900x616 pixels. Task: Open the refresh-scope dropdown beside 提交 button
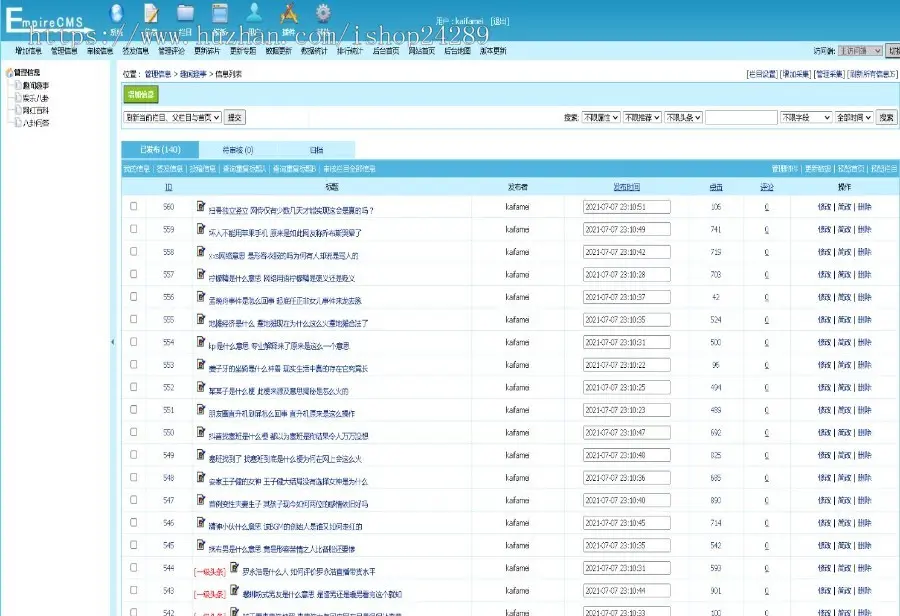172,118
